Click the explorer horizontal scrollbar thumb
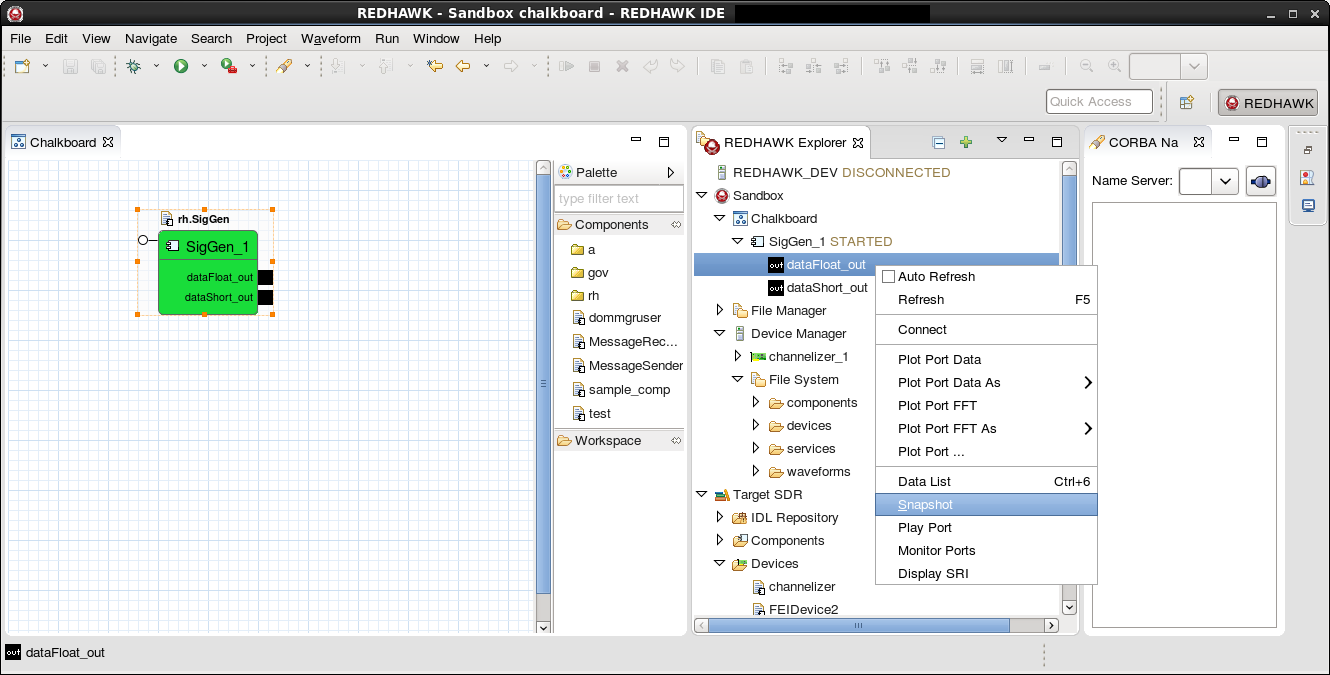The width and height of the screenshot is (1330, 675). tap(860, 625)
